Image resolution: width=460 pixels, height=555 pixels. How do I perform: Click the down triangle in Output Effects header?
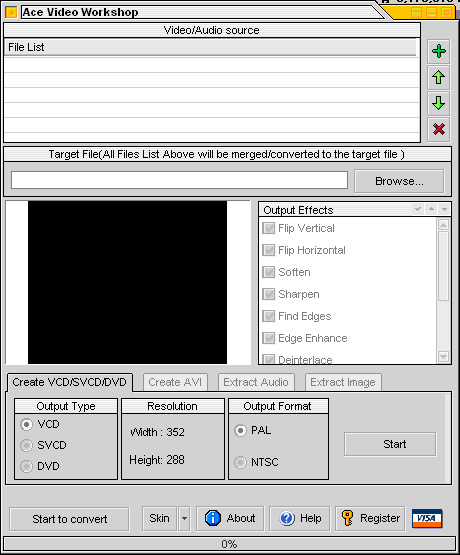(444, 209)
